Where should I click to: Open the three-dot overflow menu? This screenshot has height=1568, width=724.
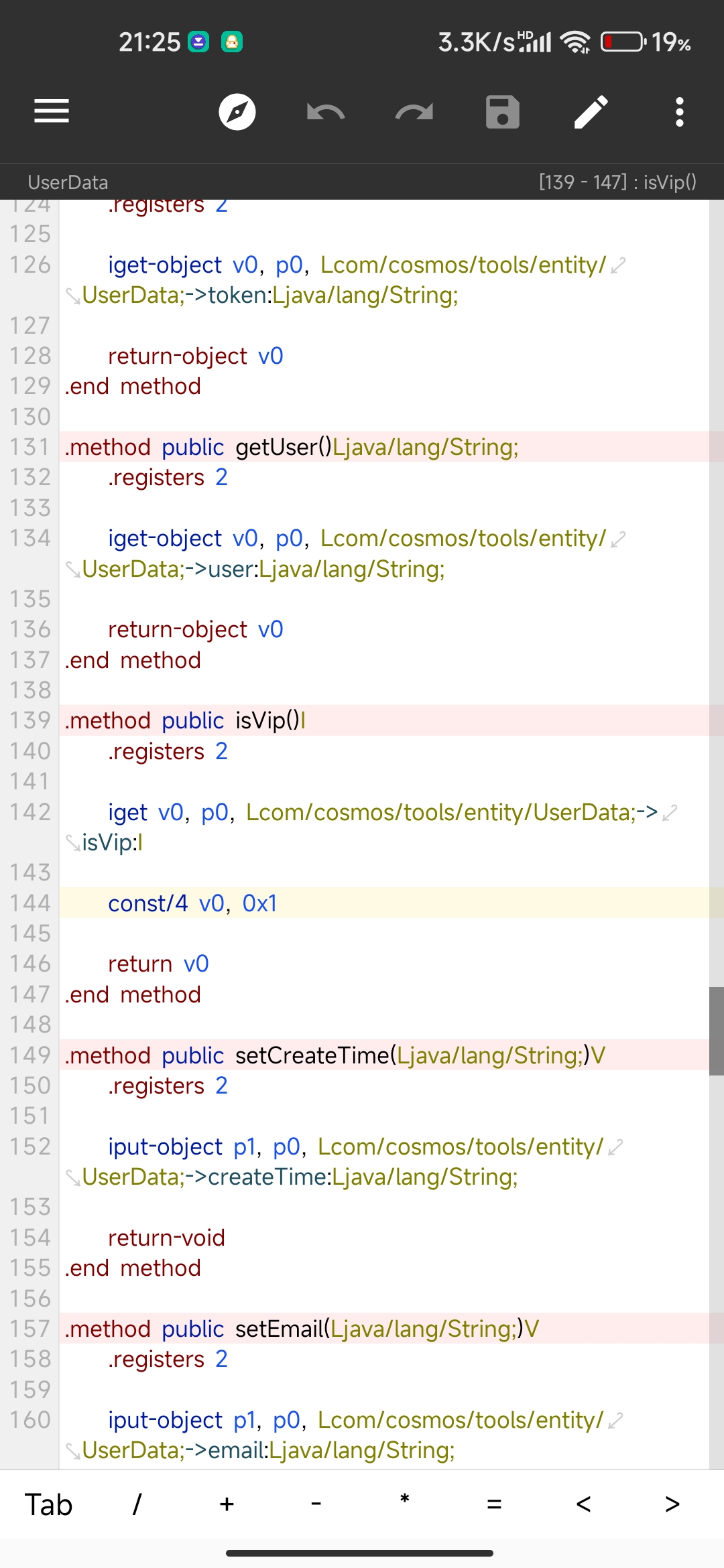[x=680, y=112]
